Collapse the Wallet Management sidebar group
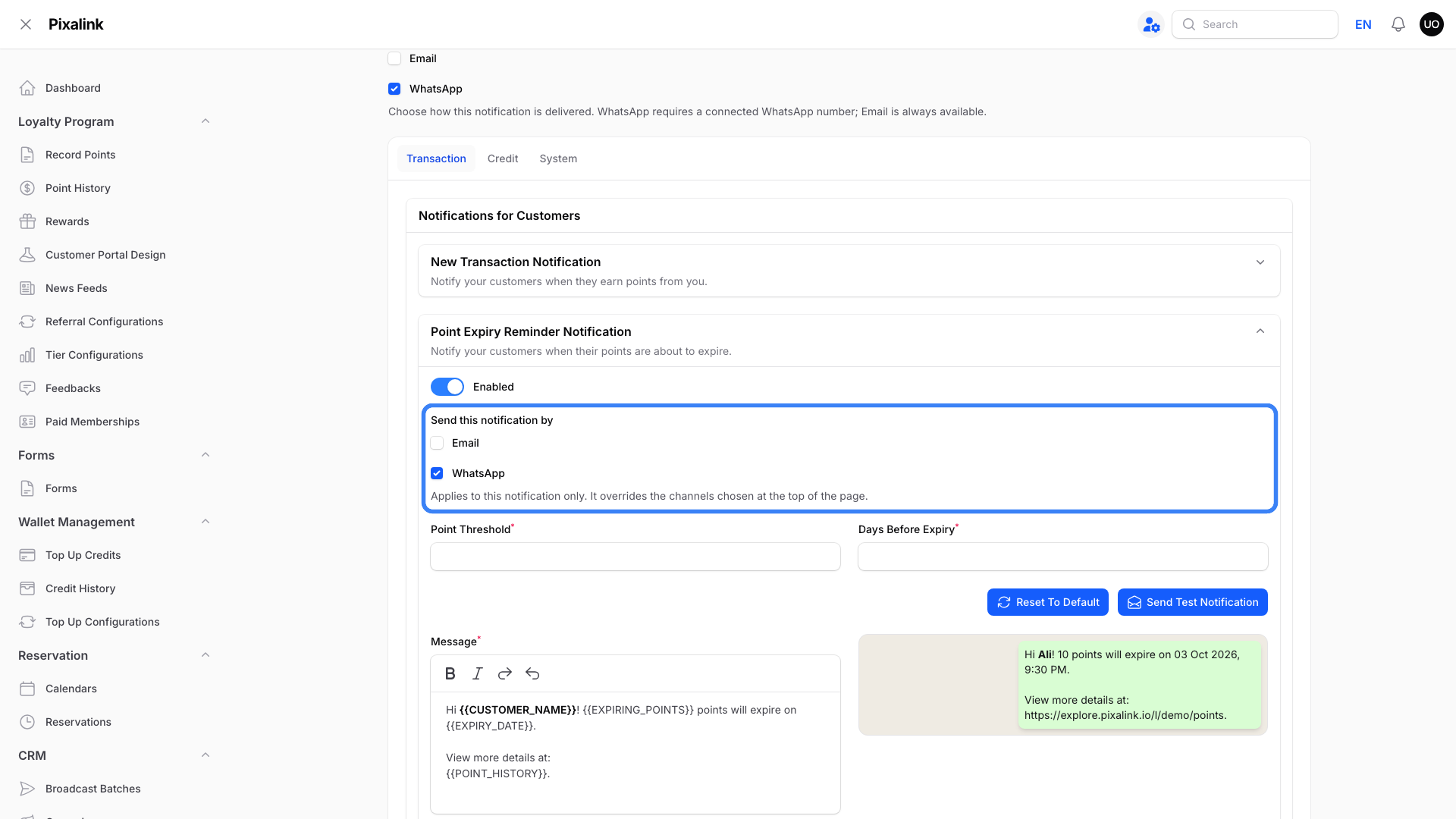This screenshot has height=819, width=1456. pyautogui.click(x=206, y=522)
